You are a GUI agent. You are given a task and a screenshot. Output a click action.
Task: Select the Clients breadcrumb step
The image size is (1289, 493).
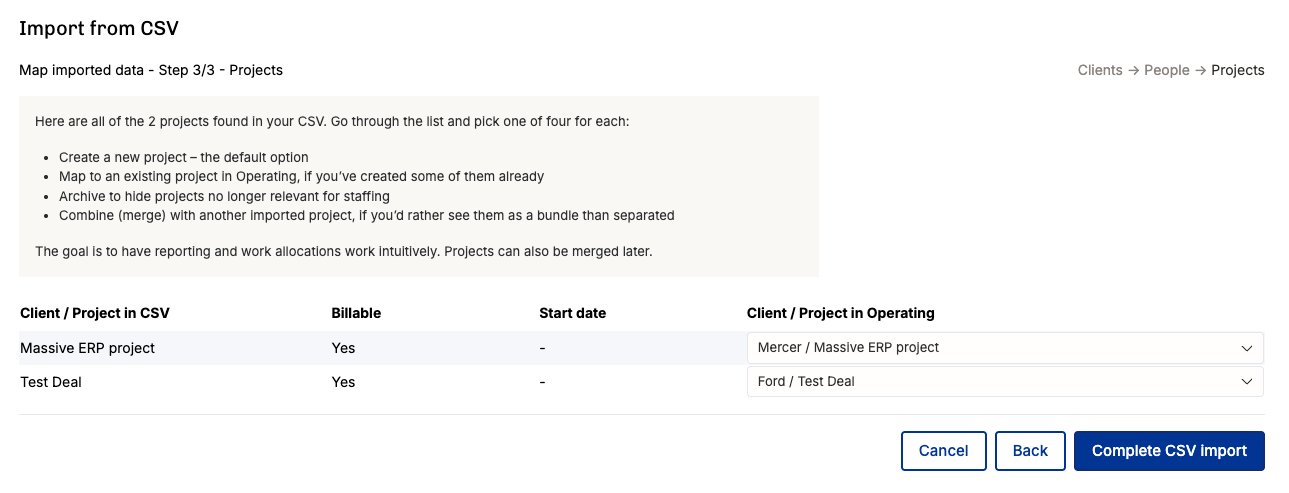click(1100, 70)
